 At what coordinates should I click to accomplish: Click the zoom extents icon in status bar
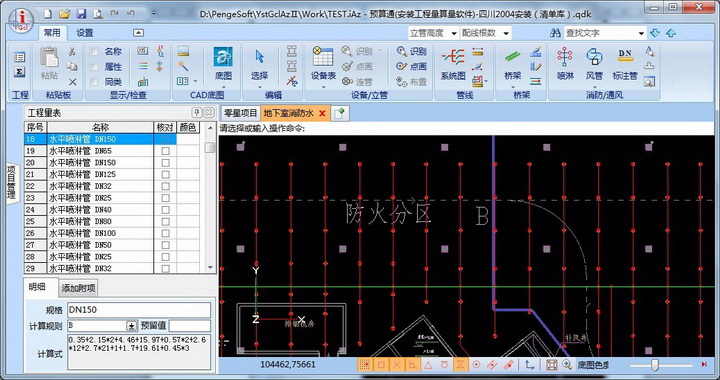(551, 365)
